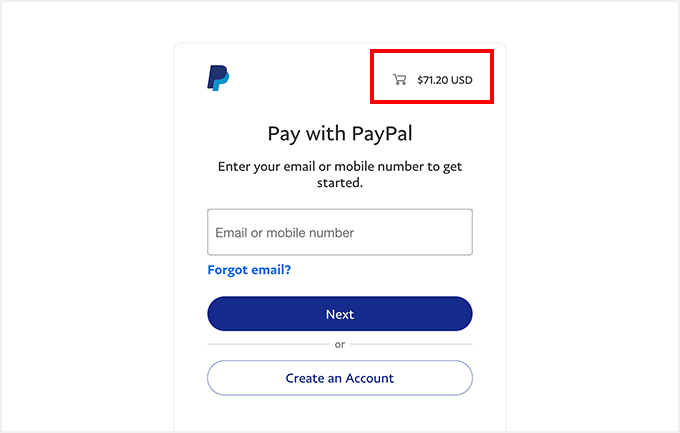Image resolution: width=680 pixels, height=433 pixels.
Task: Click the "or" divider label
Action: coord(340,344)
